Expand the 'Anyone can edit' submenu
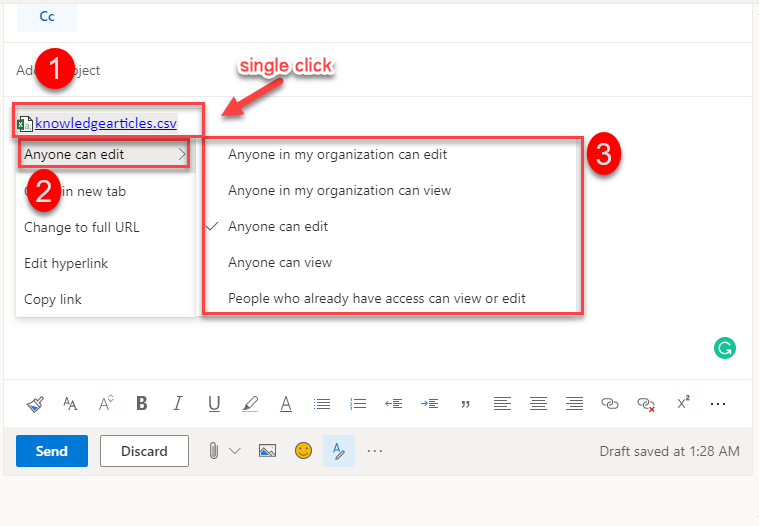The image size is (759, 526). pyautogui.click(x=104, y=155)
